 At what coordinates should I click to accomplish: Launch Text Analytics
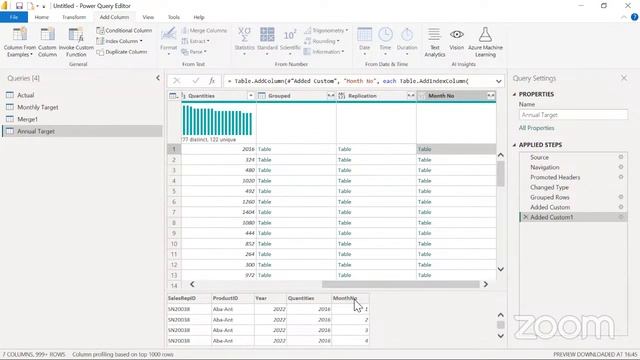pyautogui.click(x=434, y=42)
